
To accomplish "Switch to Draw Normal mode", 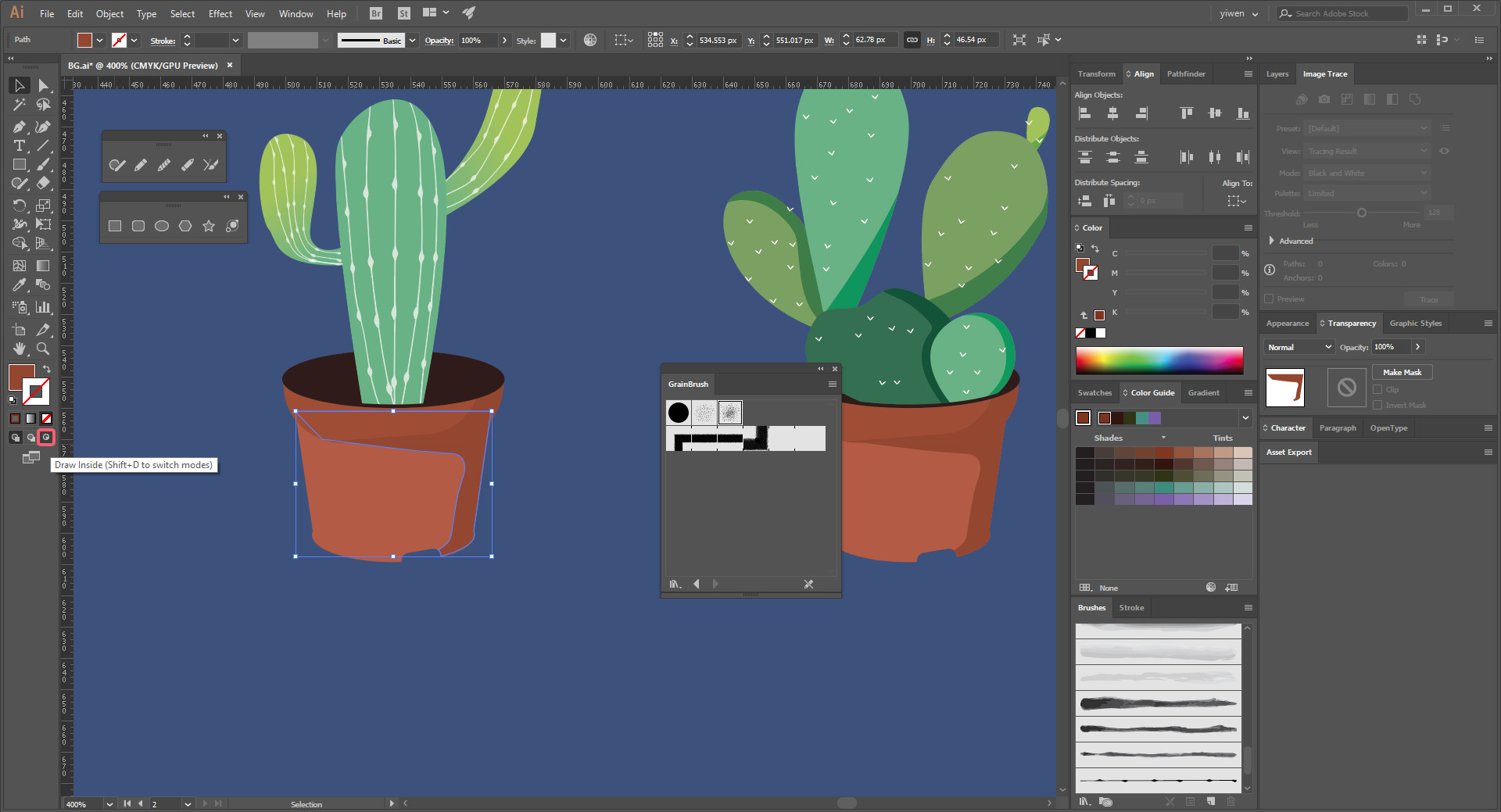I will coord(16,438).
